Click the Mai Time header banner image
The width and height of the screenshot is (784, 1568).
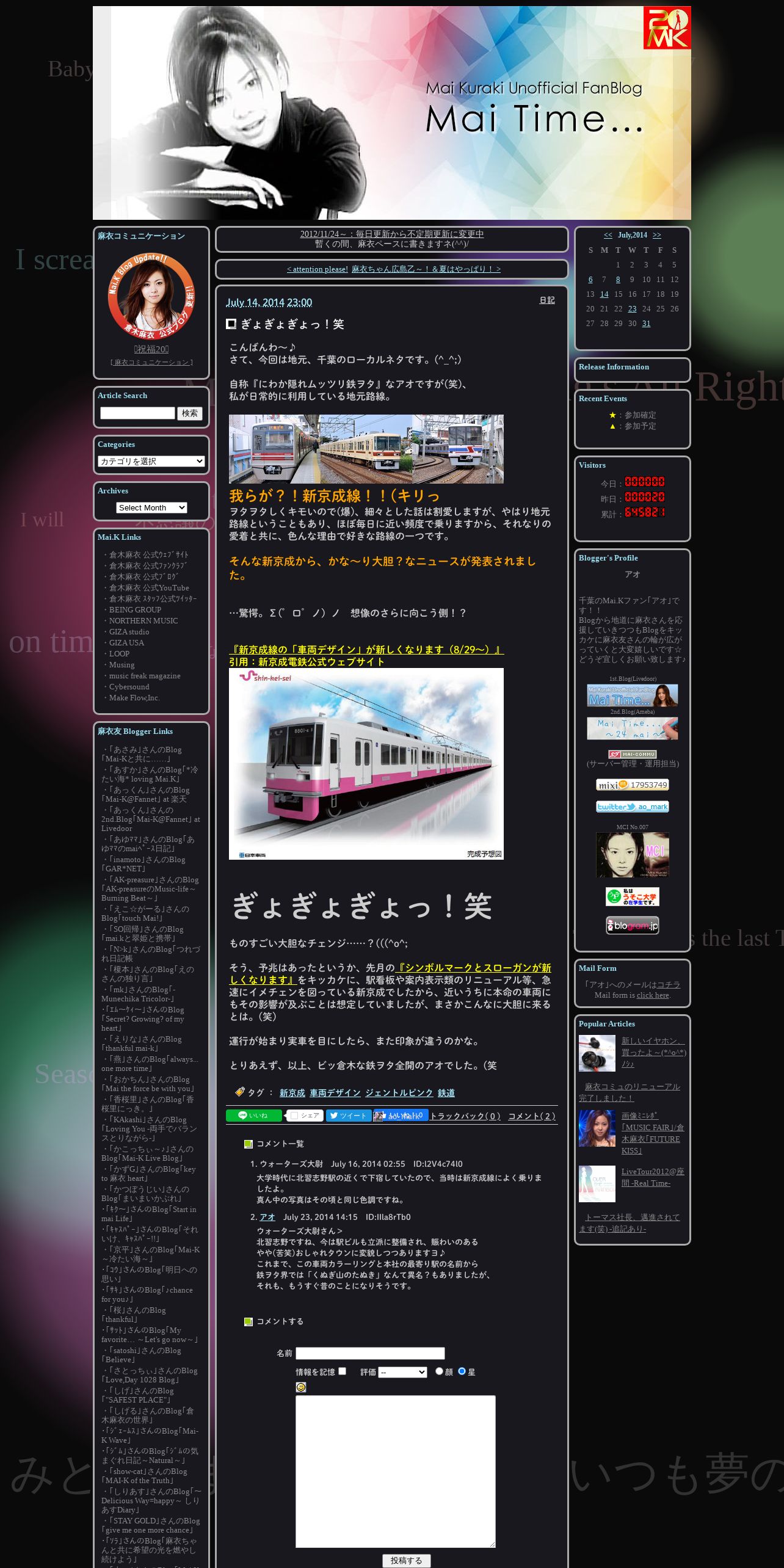coord(392,113)
